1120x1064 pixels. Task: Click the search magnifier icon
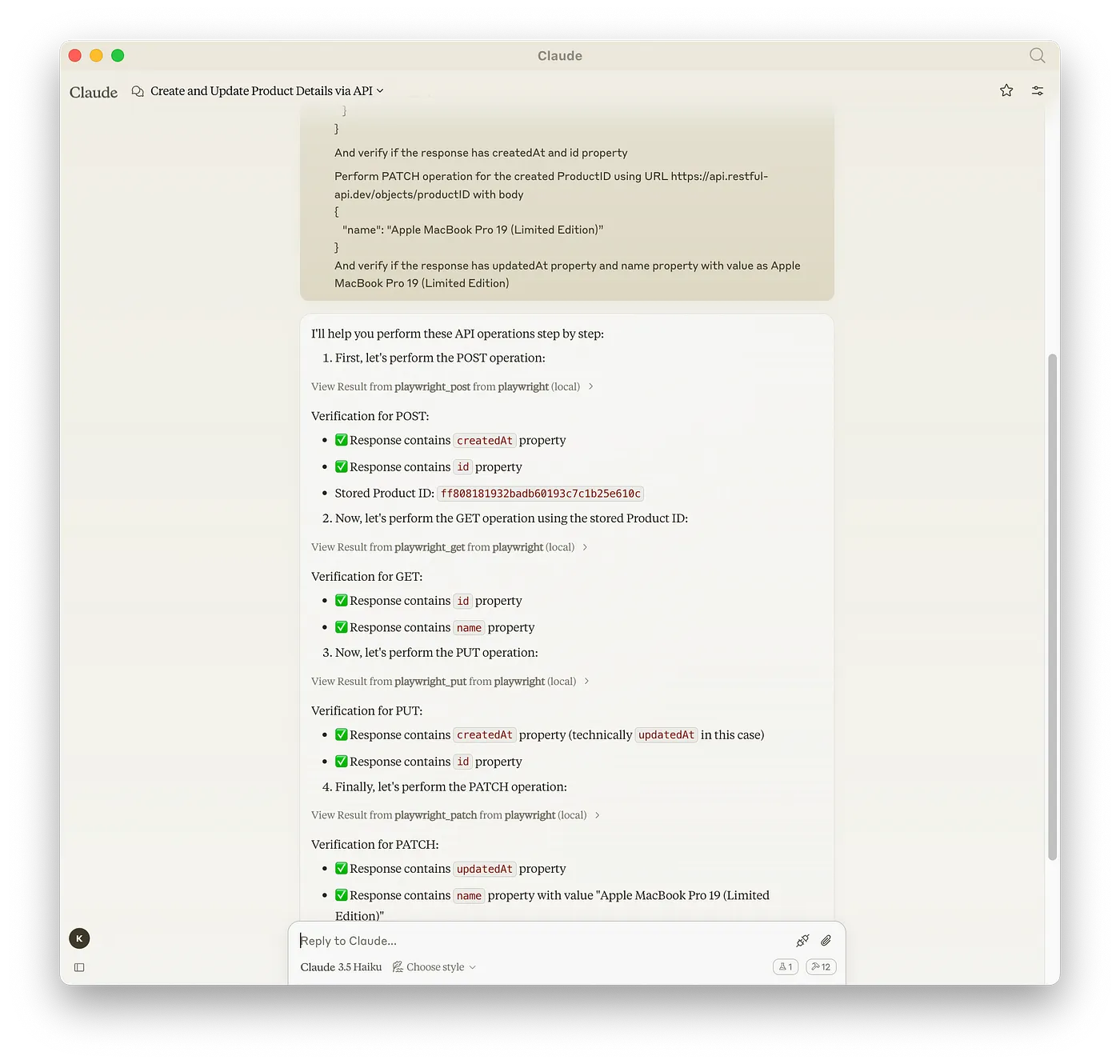pyautogui.click(x=1037, y=55)
